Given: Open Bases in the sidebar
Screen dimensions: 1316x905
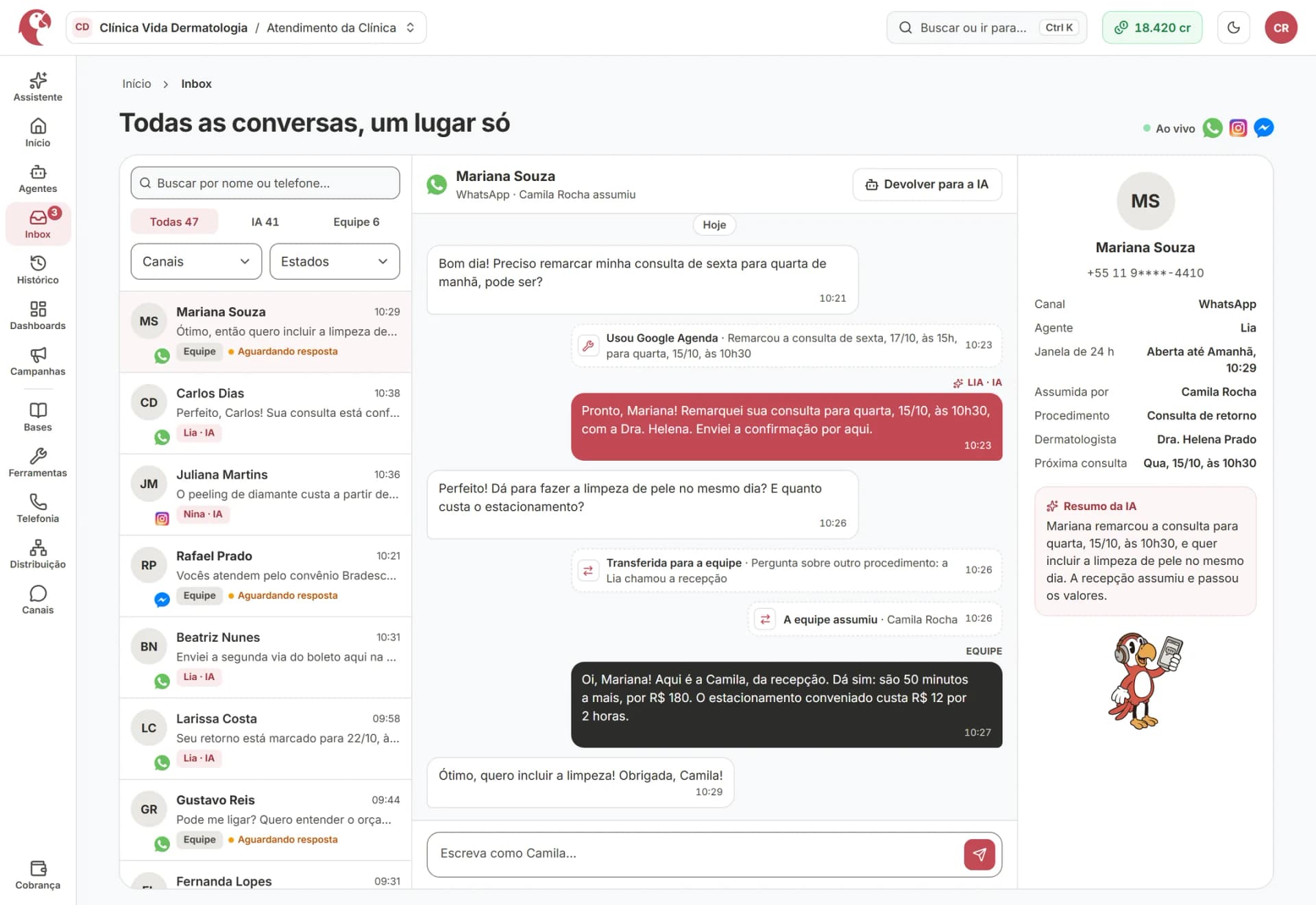Looking at the screenshot, I should click(38, 417).
